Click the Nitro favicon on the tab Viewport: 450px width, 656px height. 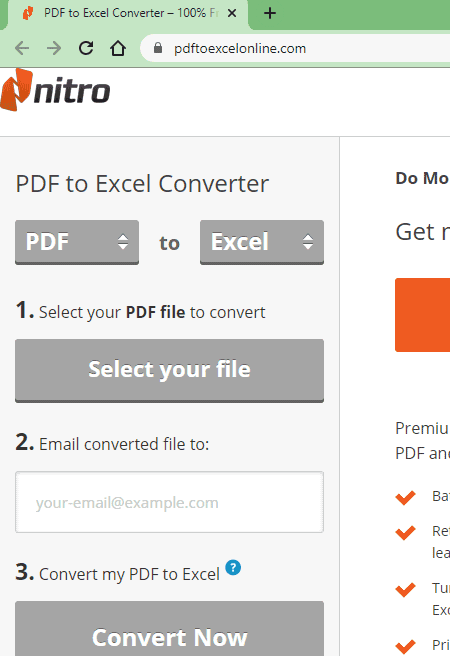tap(28, 13)
